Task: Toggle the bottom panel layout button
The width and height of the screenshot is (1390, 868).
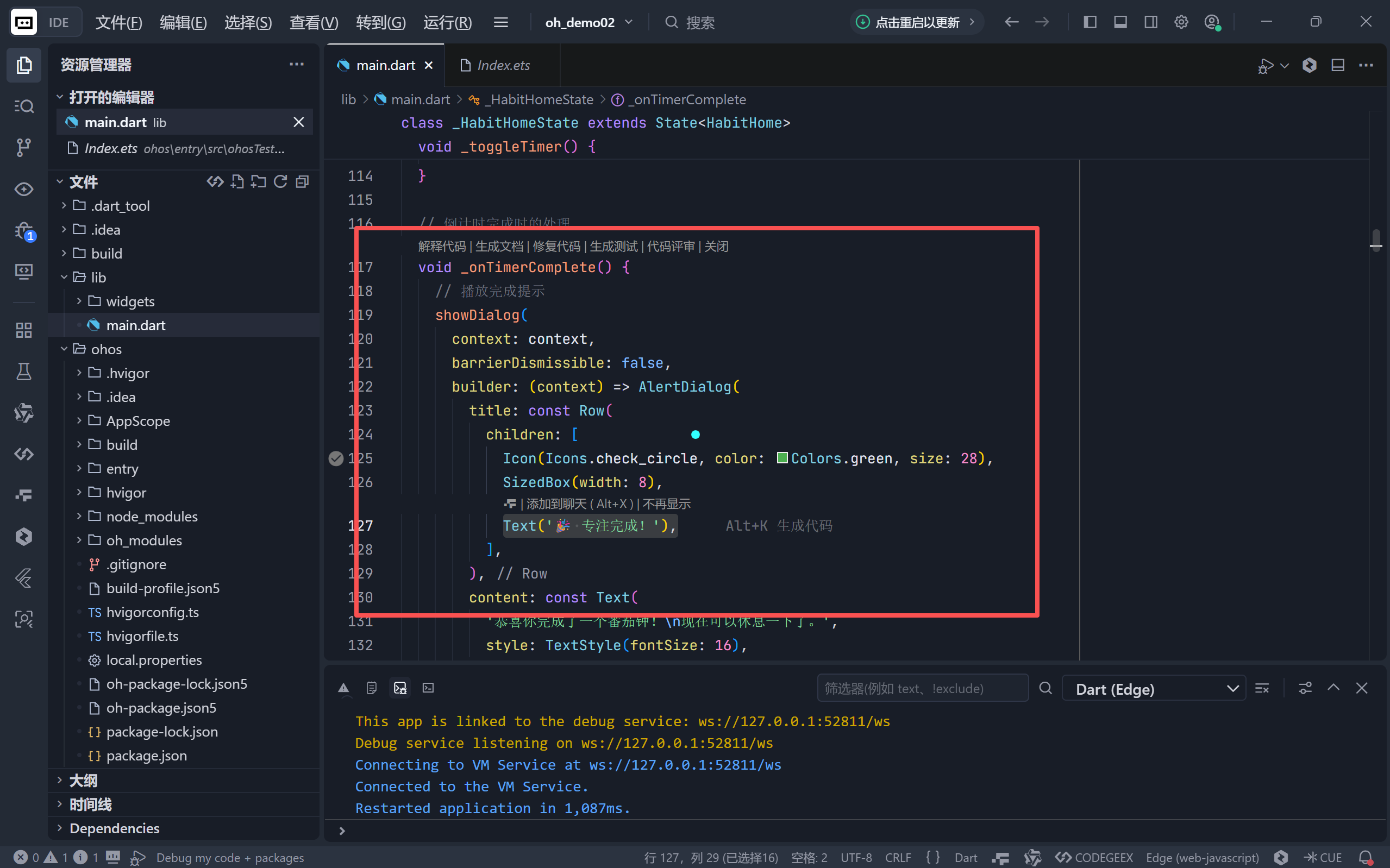Action: 1120,22
